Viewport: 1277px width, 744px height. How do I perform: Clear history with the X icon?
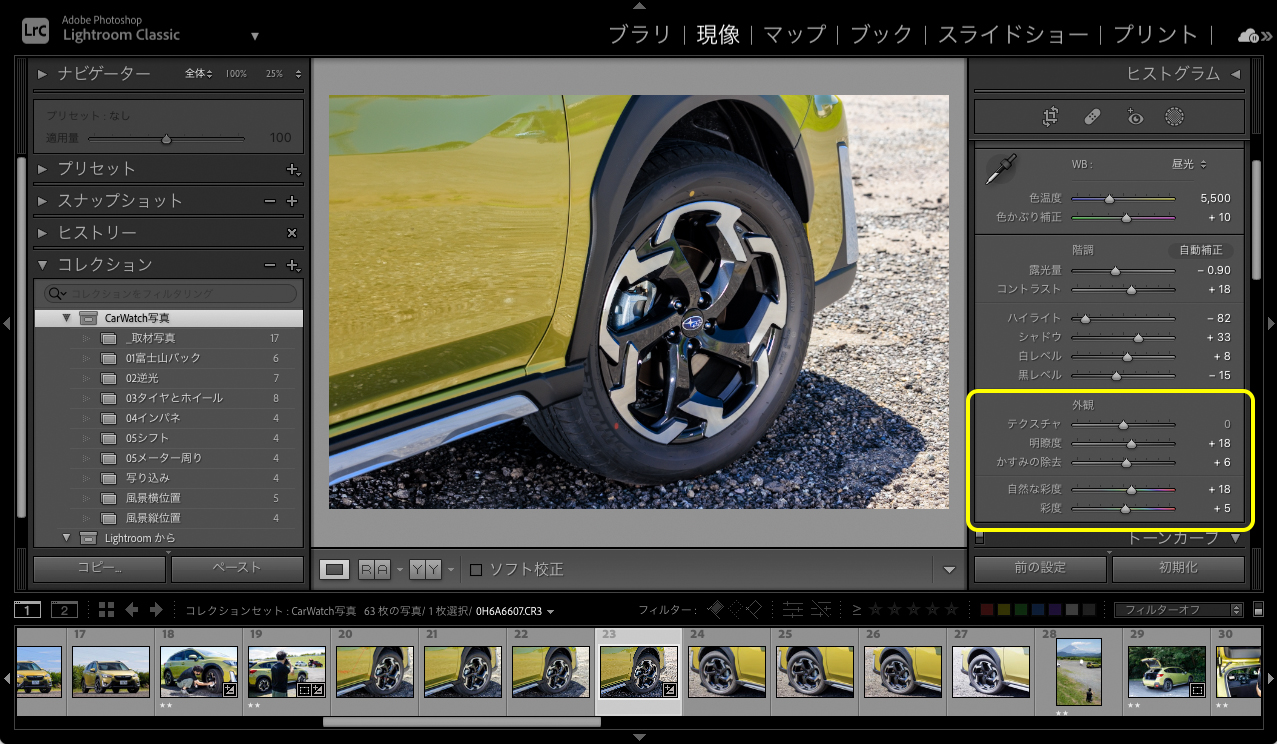292,233
